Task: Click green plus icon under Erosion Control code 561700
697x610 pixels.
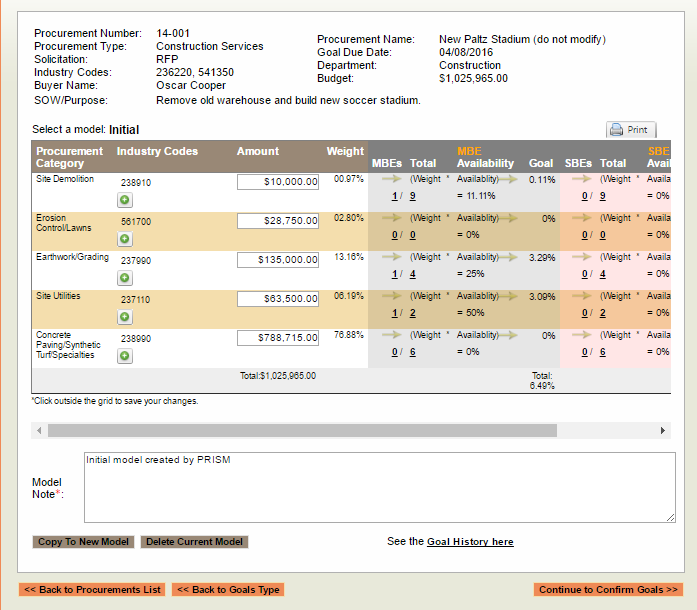Action: pos(125,239)
